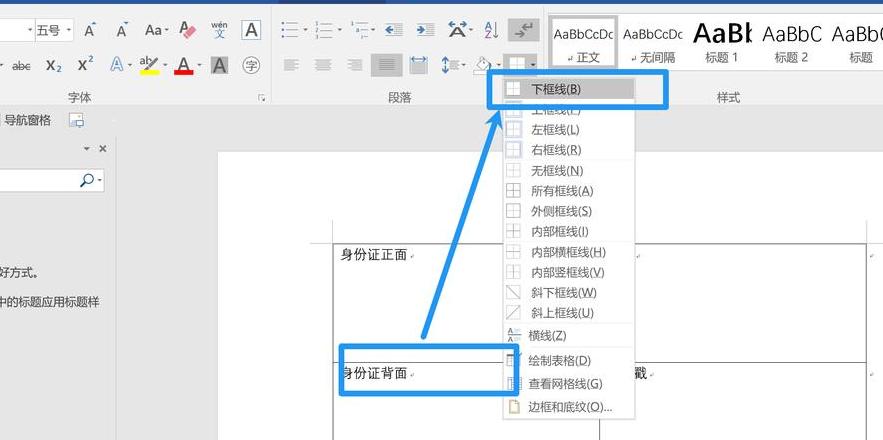The image size is (883, 440).
Task: Clear all formatting with the eraser icon
Action: click(187, 30)
